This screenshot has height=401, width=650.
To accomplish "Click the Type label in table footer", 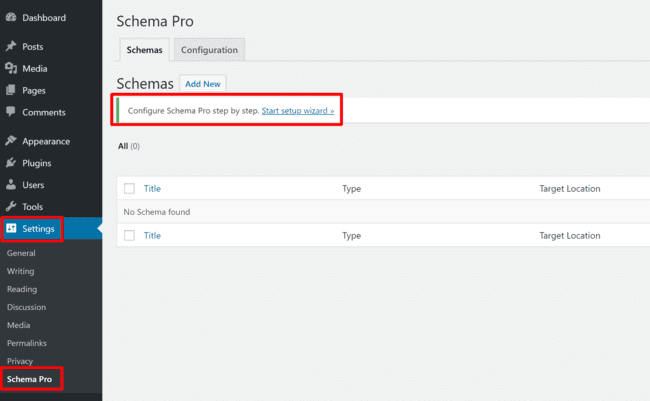I will 352,236.
